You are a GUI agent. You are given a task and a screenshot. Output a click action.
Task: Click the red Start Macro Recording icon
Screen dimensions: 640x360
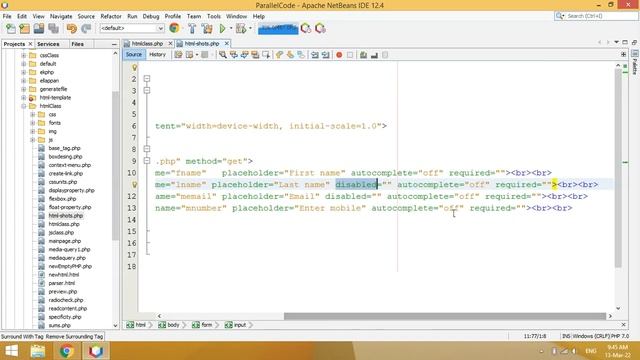[339, 55]
